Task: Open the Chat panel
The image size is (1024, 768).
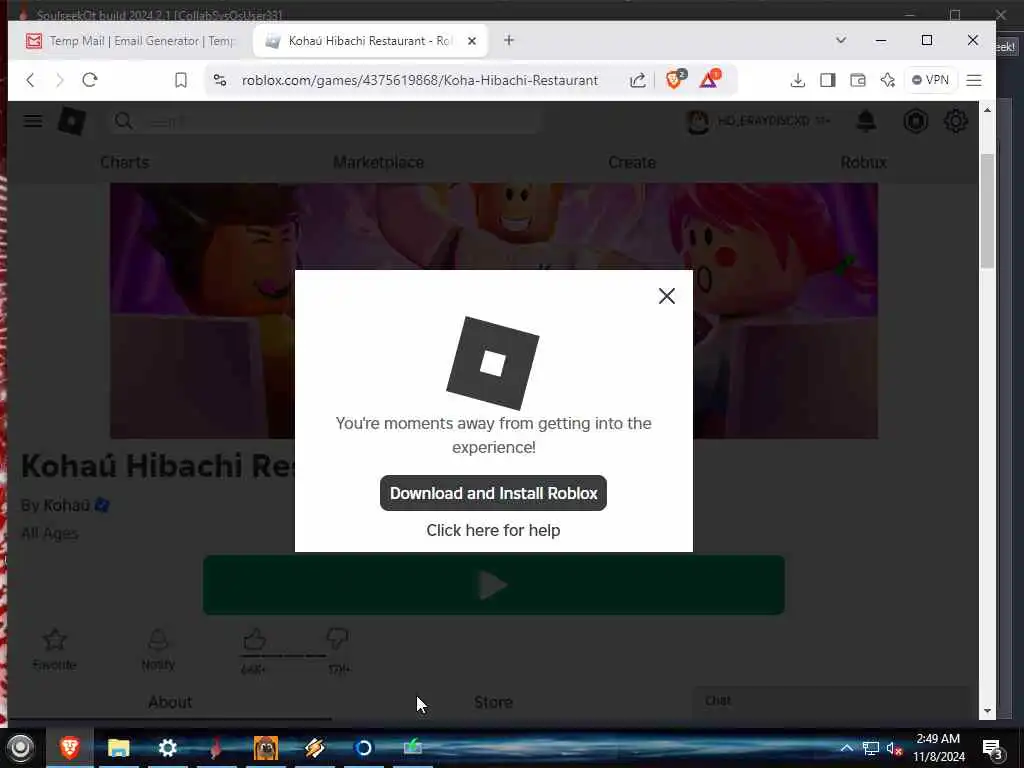Action: [829, 701]
